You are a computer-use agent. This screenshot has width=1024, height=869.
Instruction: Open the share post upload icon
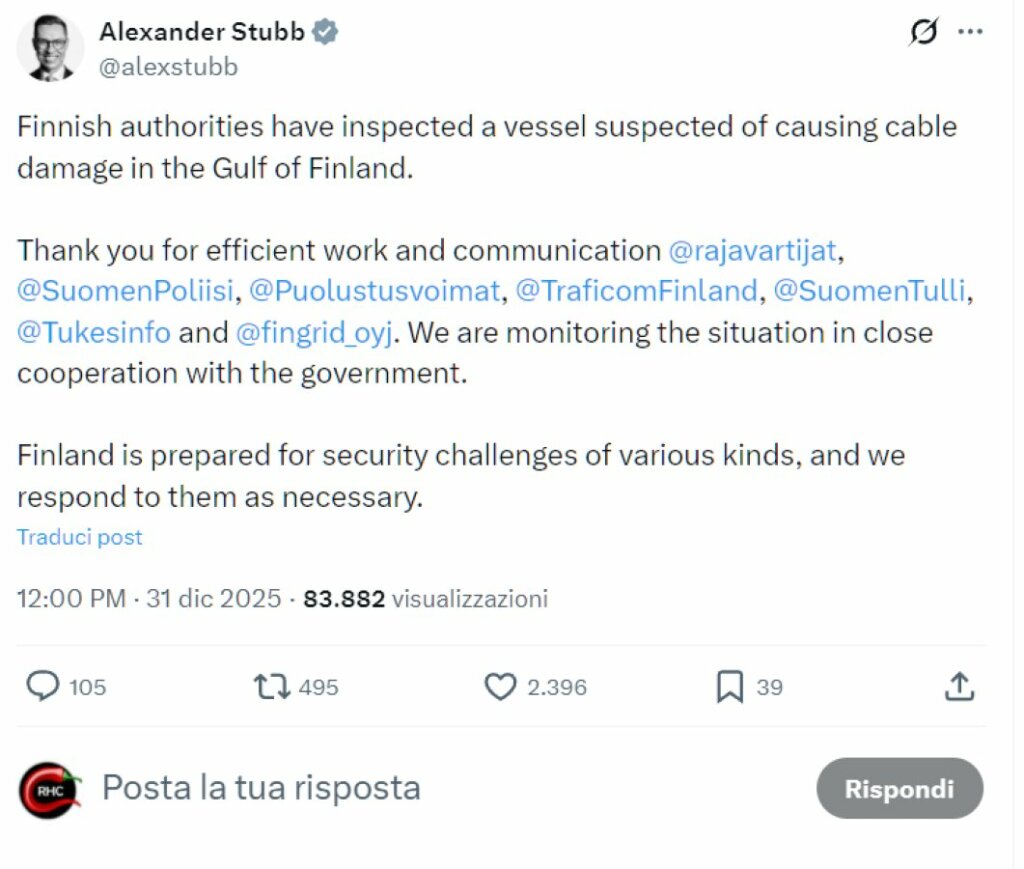(959, 686)
